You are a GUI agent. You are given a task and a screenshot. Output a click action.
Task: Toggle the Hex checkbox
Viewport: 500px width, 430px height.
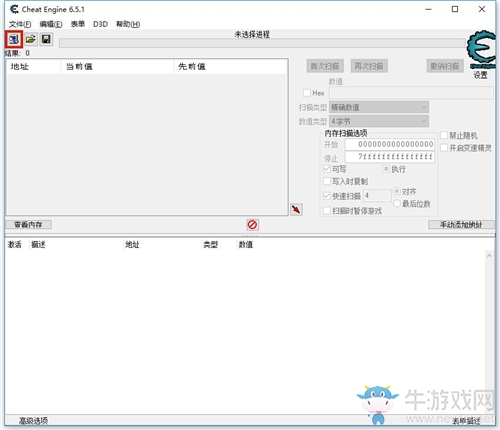point(307,93)
